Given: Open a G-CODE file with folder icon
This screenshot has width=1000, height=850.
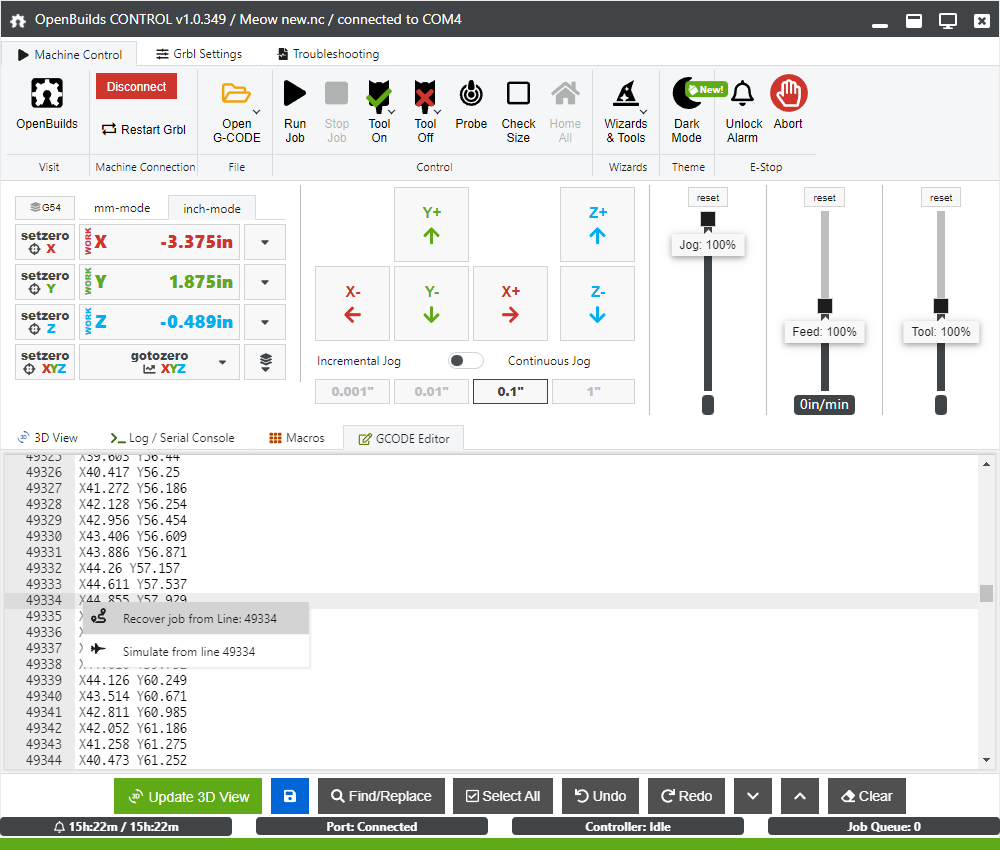Looking at the screenshot, I should coord(236,93).
